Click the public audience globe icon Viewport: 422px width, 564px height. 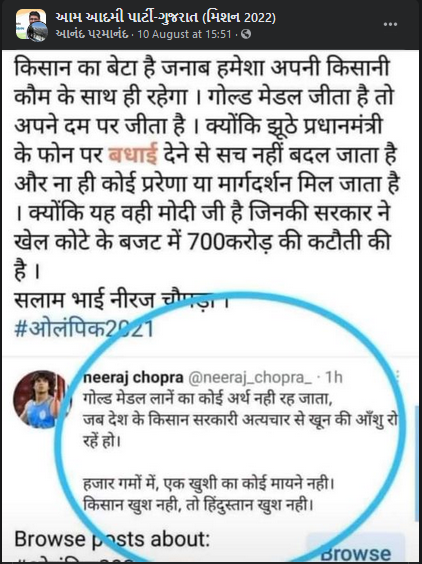pyautogui.click(x=246, y=34)
